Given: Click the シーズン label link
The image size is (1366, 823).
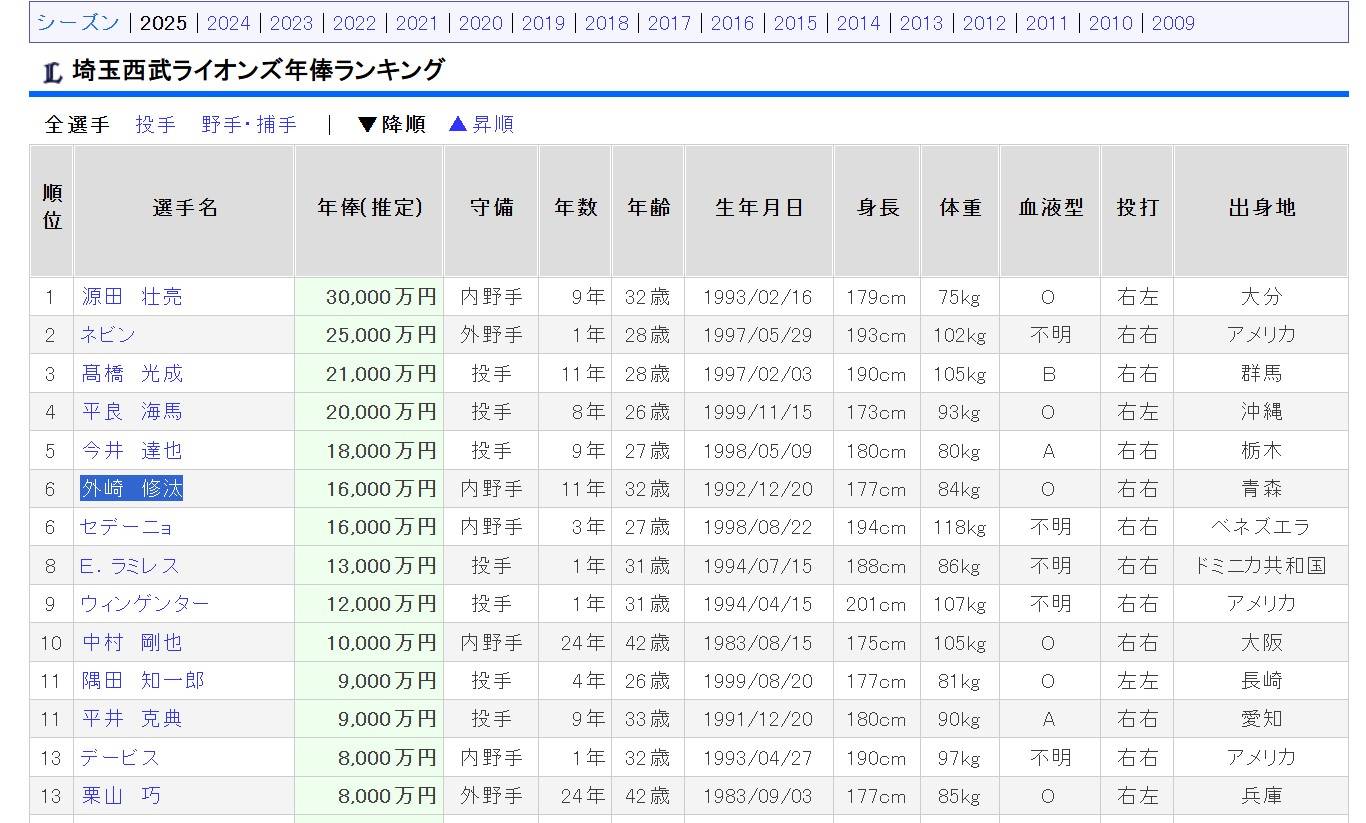Looking at the screenshot, I should coord(78,23).
